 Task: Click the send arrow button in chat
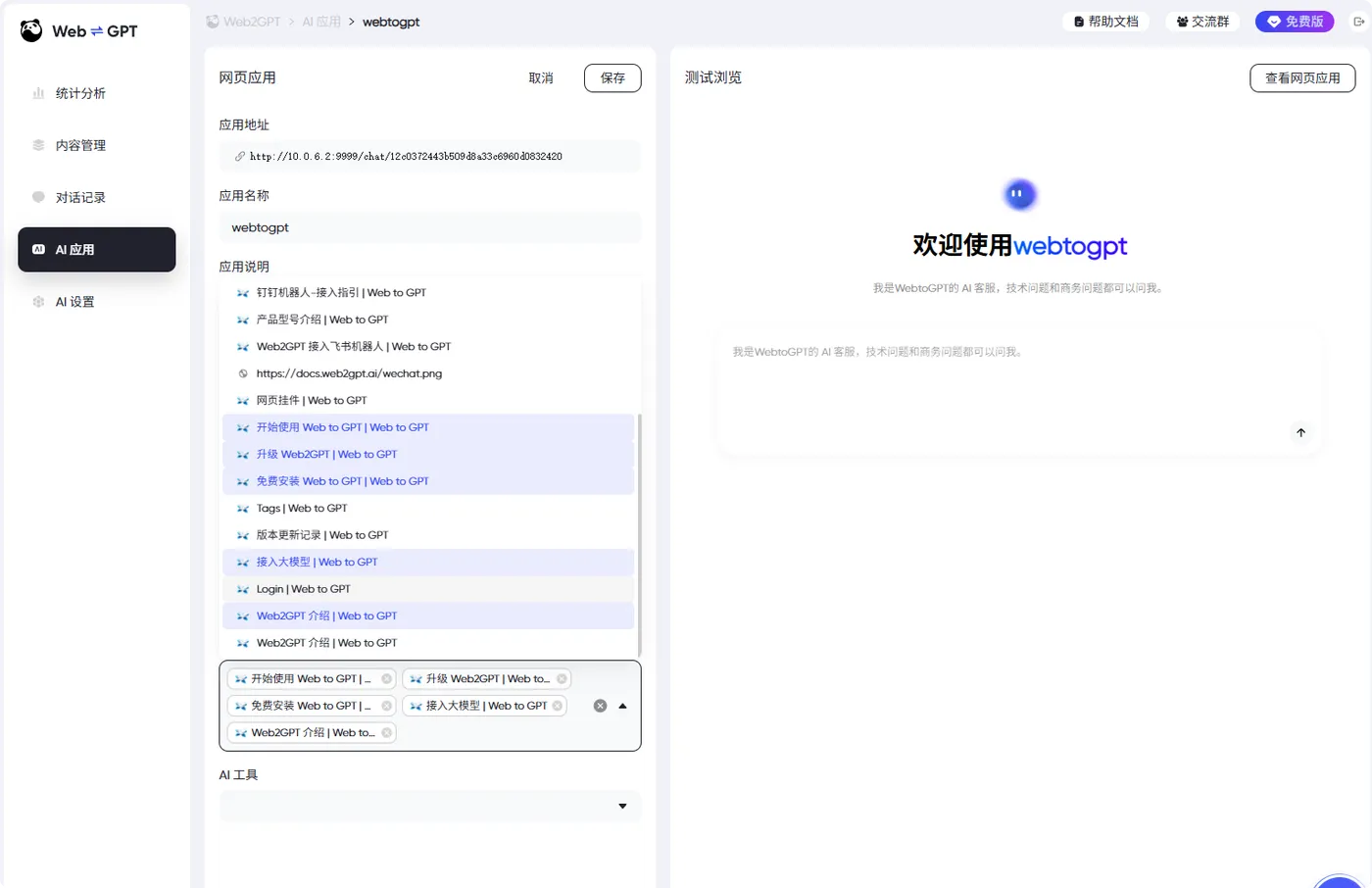tap(1300, 432)
